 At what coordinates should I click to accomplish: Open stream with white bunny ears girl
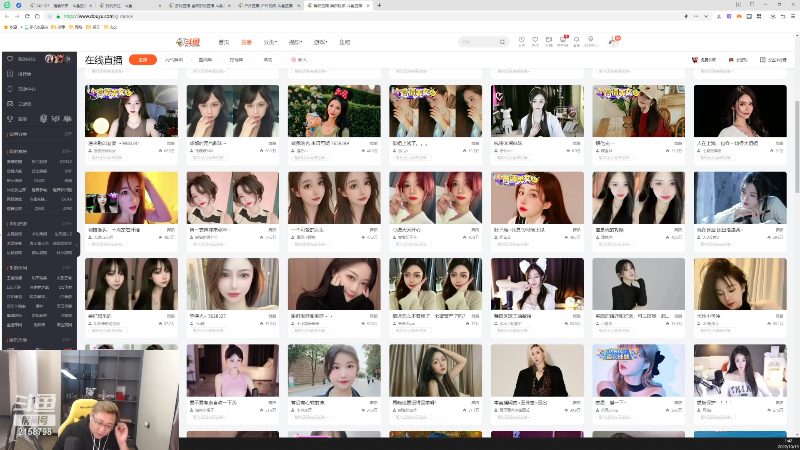[x=537, y=284]
